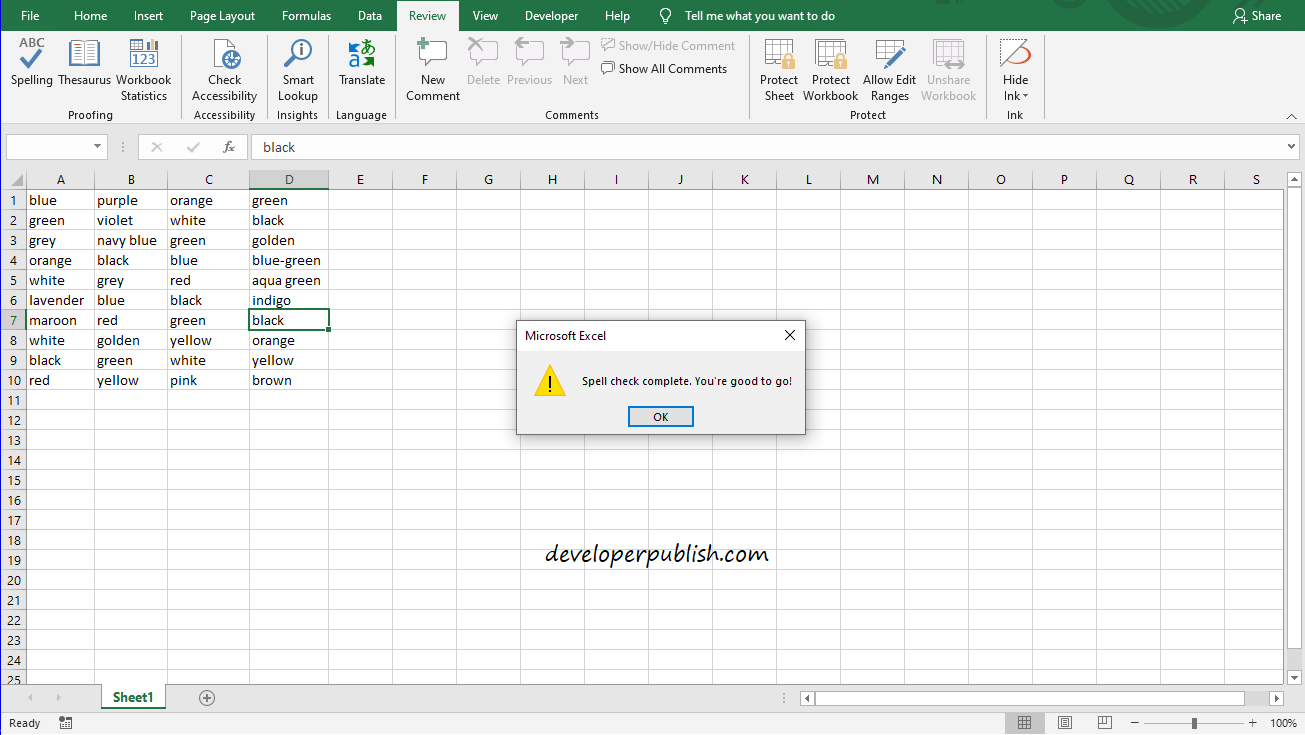
Task: Open the Name Box dropdown
Action: pos(98,146)
